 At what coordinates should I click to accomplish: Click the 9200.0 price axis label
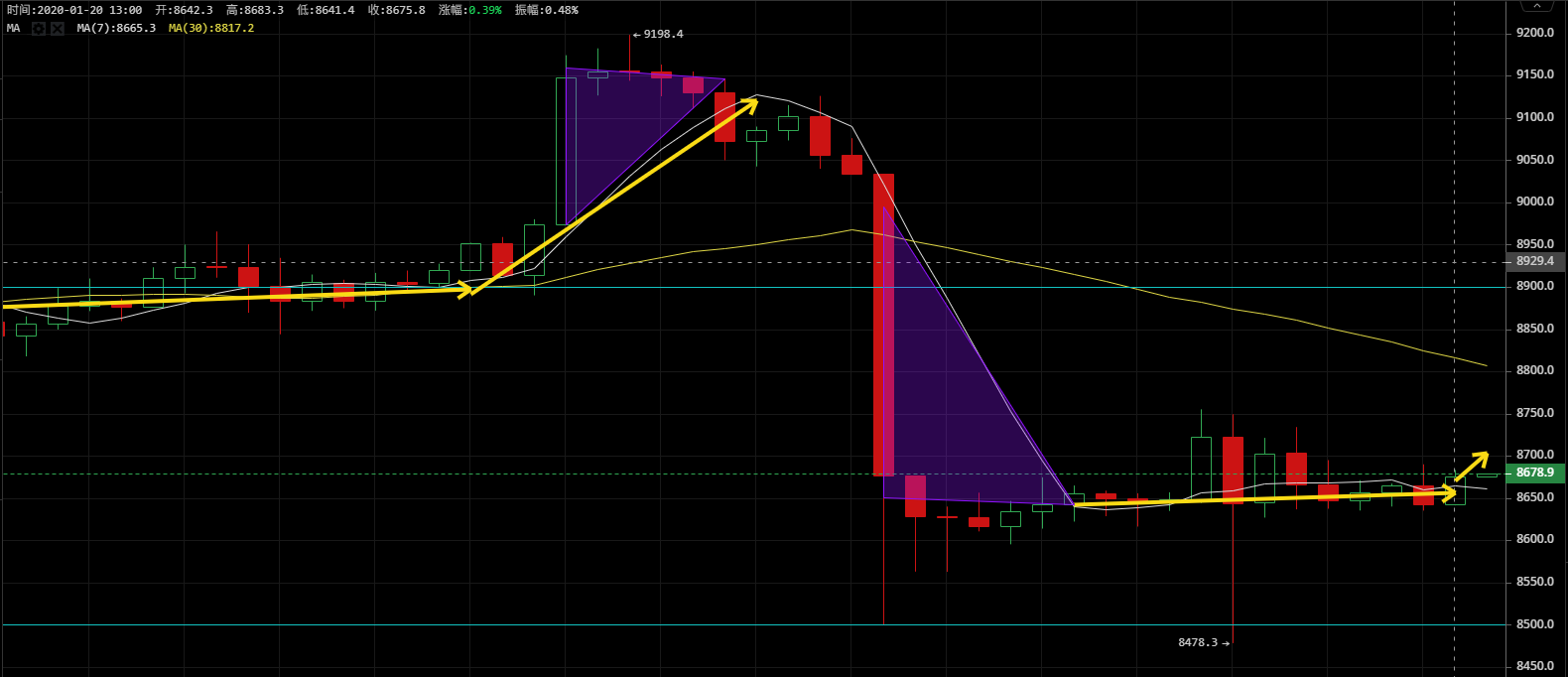[1535, 33]
